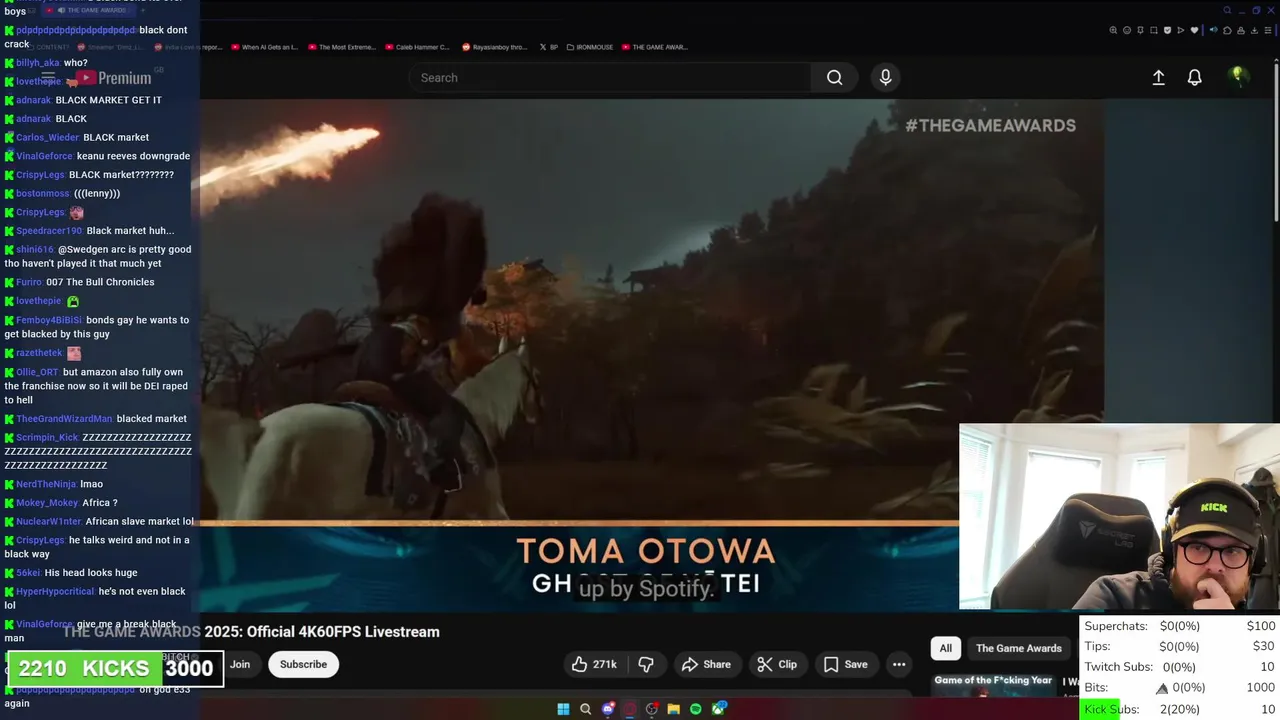Click the browser heart bookmark icon
The height and width of the screenshot is (720, 1280).
(1194, 30)
